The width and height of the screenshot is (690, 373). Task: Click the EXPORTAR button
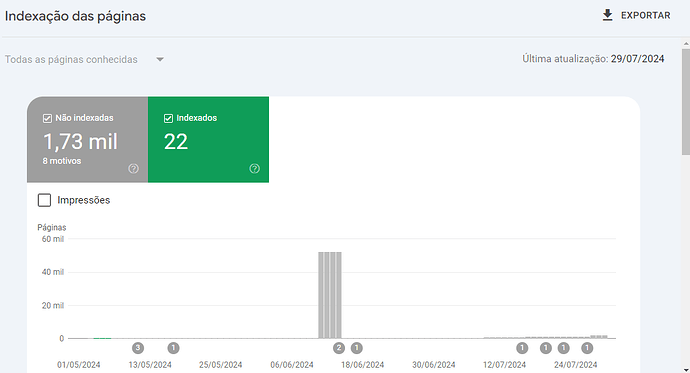tap(636, 15)
